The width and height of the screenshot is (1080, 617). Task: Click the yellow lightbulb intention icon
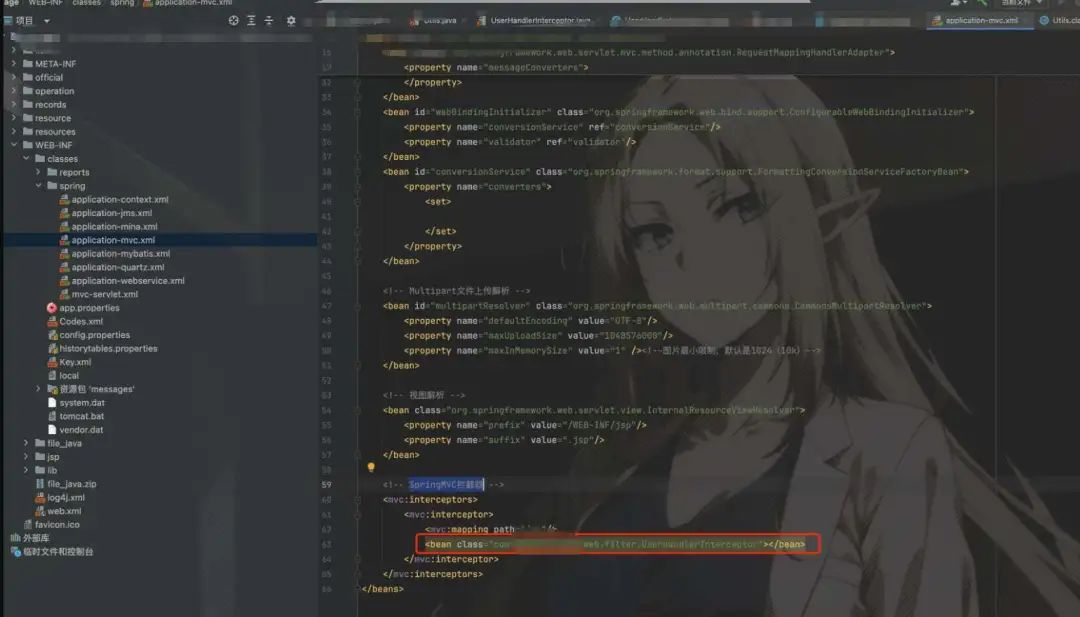pyautogui.click(x=371, y=468)
